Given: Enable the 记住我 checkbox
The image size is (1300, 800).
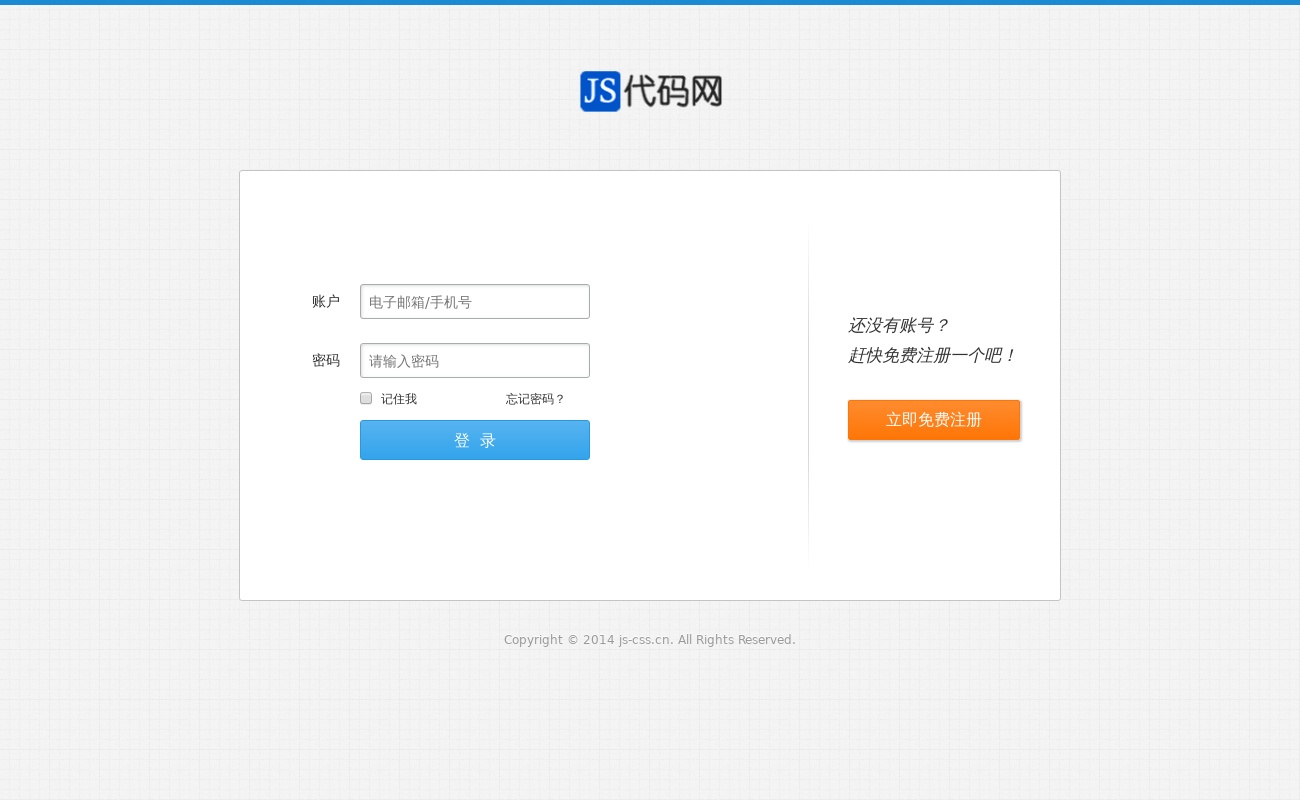Looking at the screenshot, I should (366, 398).
